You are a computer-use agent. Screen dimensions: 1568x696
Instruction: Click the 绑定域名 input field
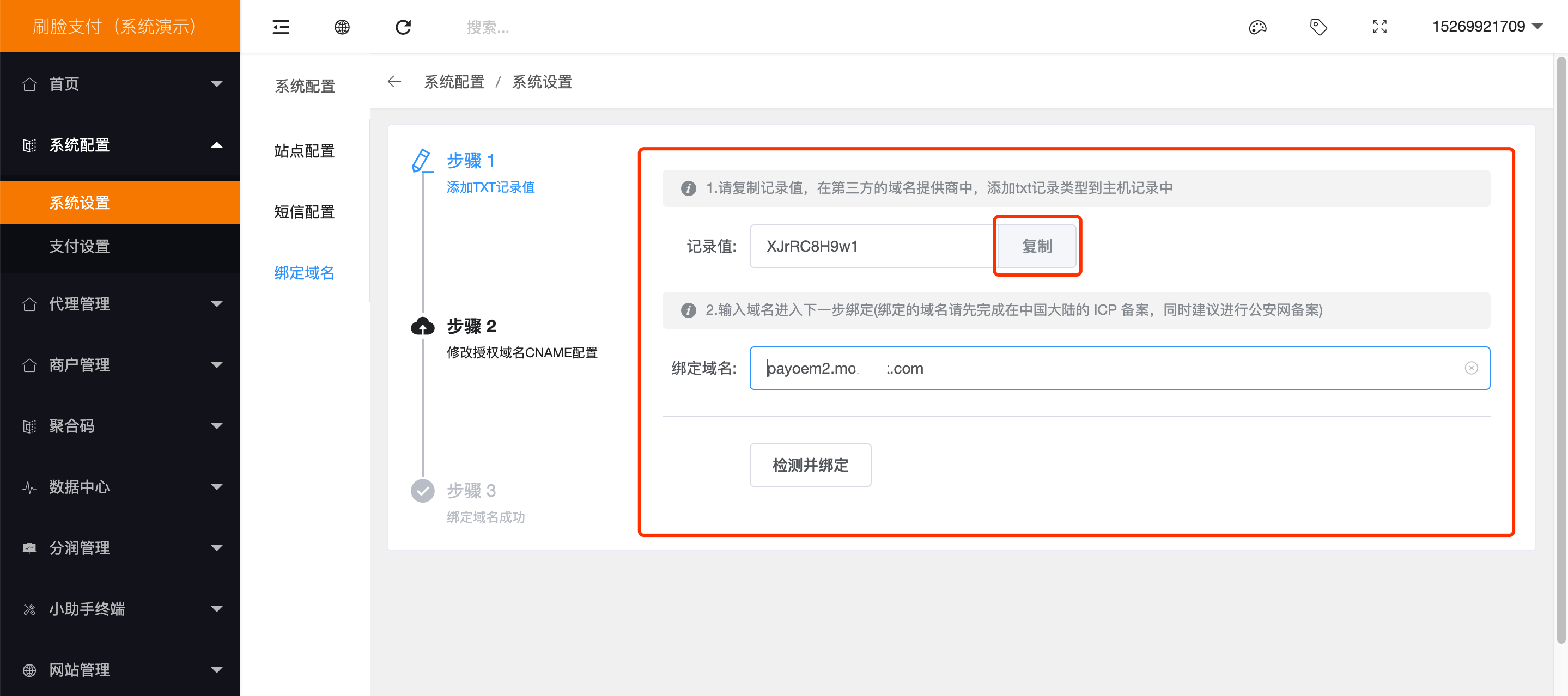[1120, 368]
